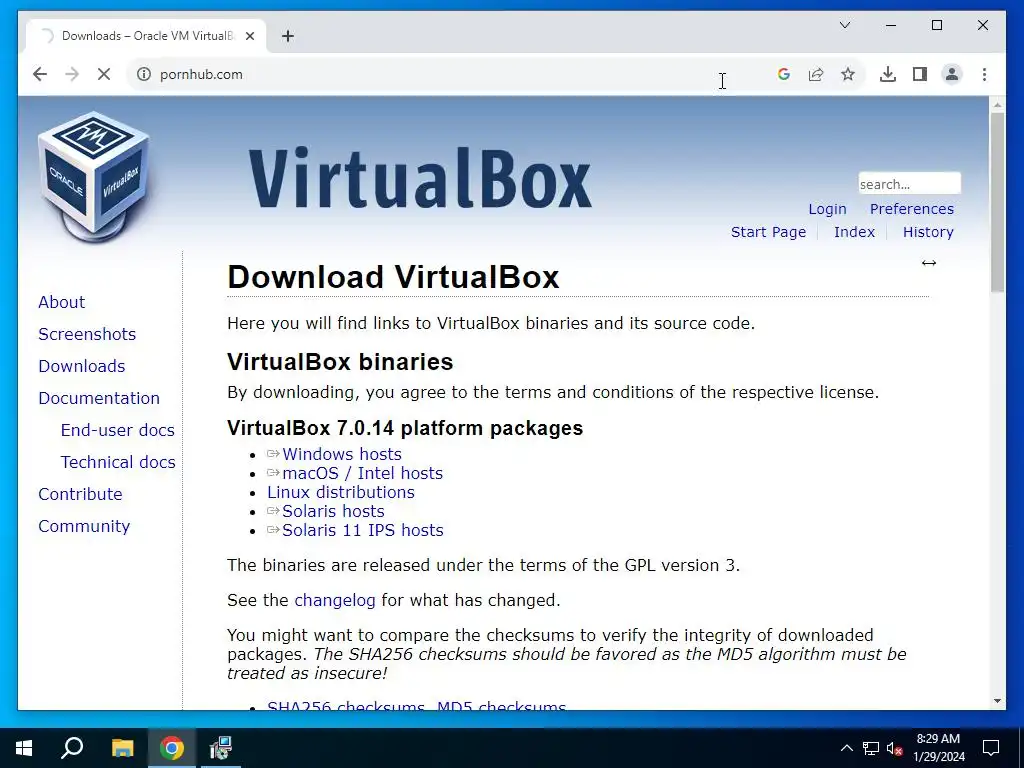Image resolution: width=1024 pixels, height=768 pixels.
Task: Open the installer app in taskbar
Action: coord(221,748)
